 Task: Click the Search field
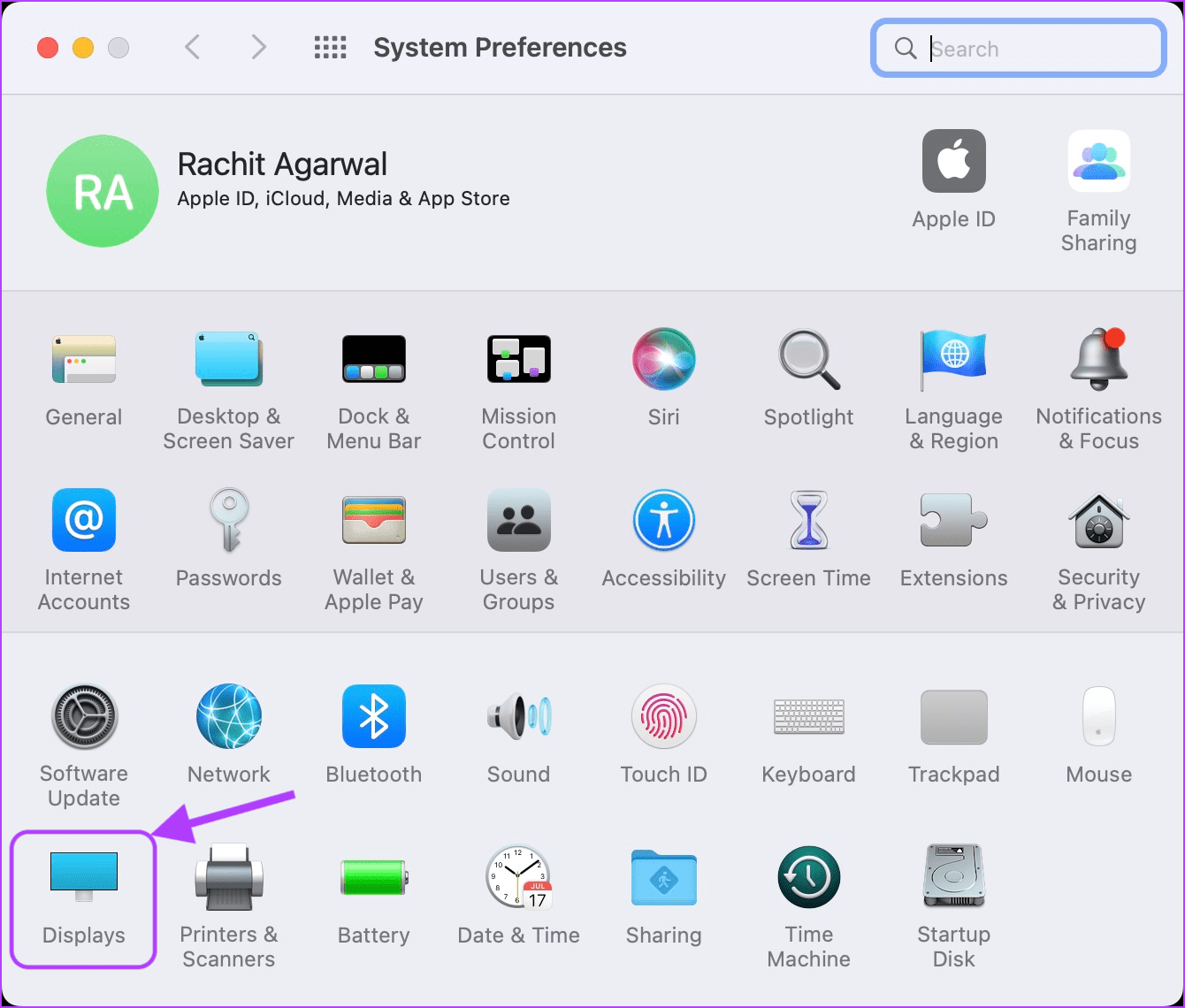[x=1019, y=49]
